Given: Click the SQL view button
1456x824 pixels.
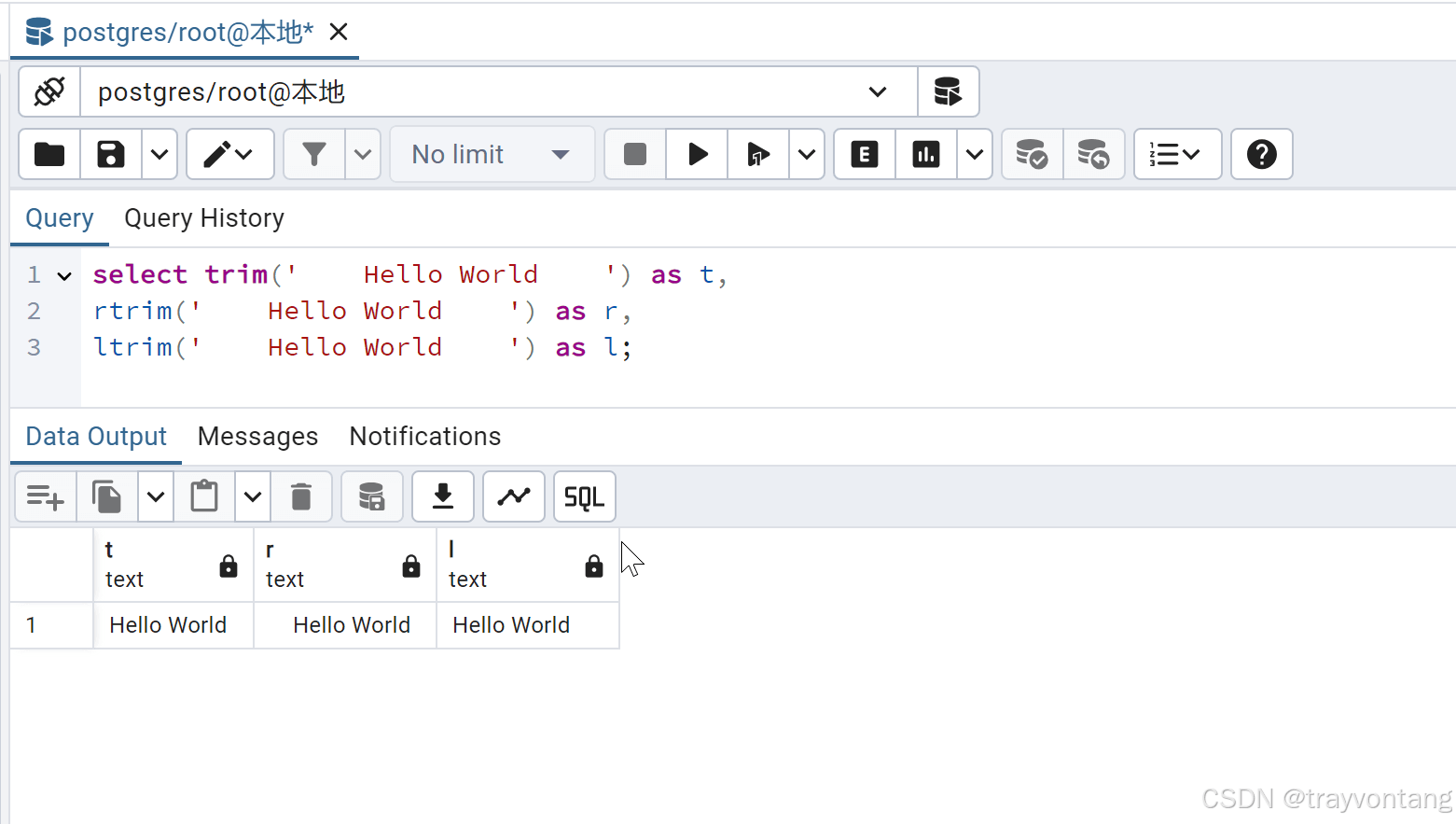Looking at the screenshot, I should [x=585, y=497].
